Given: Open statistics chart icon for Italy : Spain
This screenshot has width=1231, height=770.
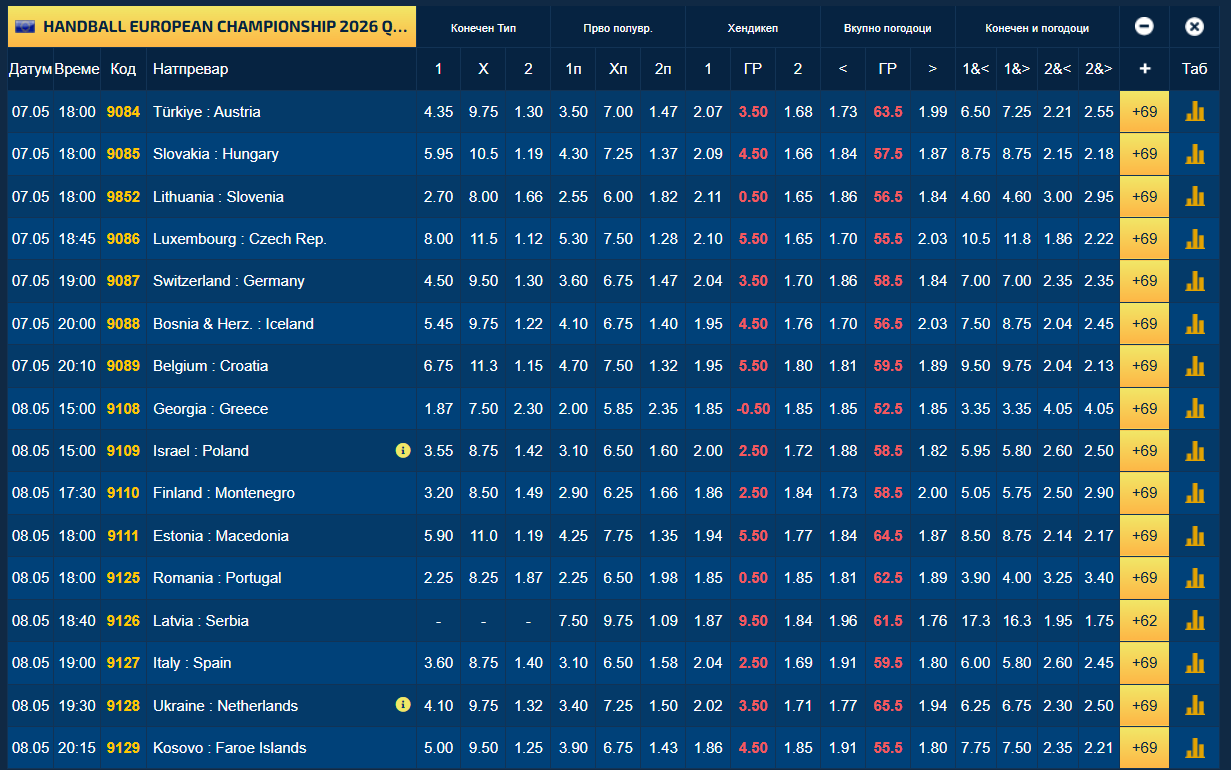Looking at the screenshot, I should tap(1194, 663).
